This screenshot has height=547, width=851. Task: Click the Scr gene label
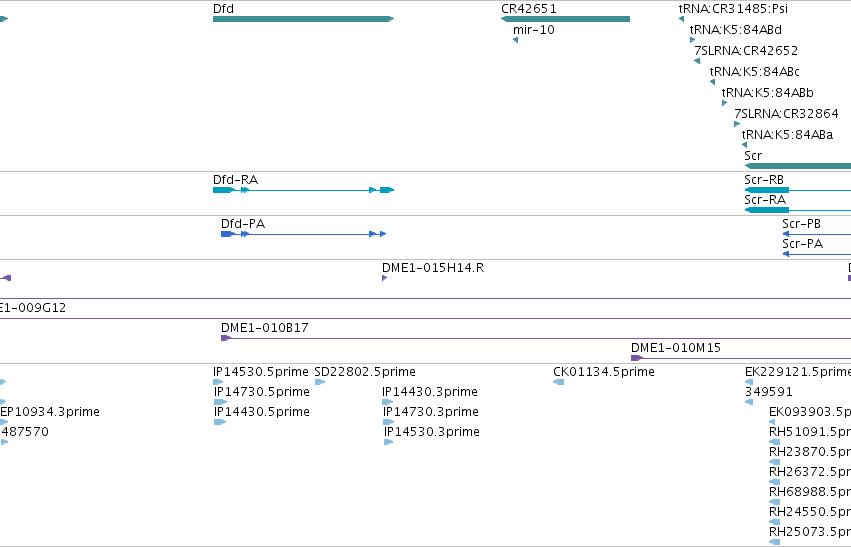click(753, 156)
